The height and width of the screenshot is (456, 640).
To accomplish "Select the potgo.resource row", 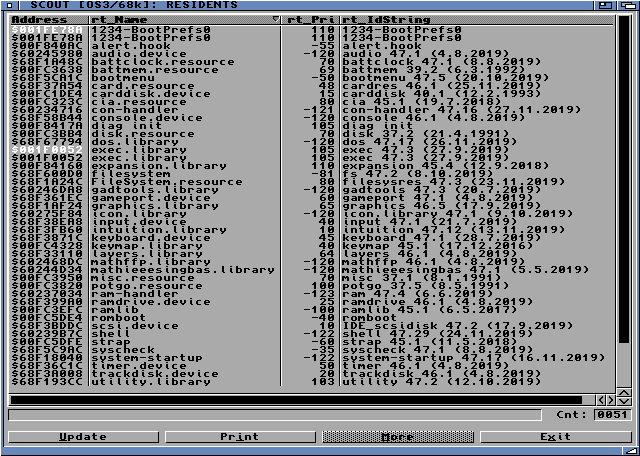I will [x=311, y=286].
